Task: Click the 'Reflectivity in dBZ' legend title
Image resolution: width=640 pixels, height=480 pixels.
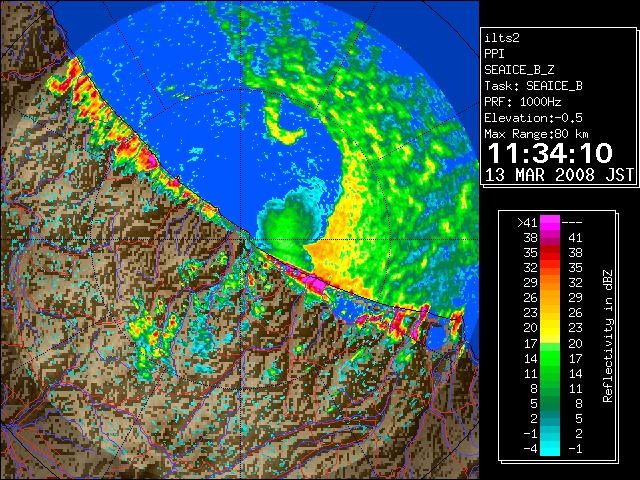Action: (607, 336)
